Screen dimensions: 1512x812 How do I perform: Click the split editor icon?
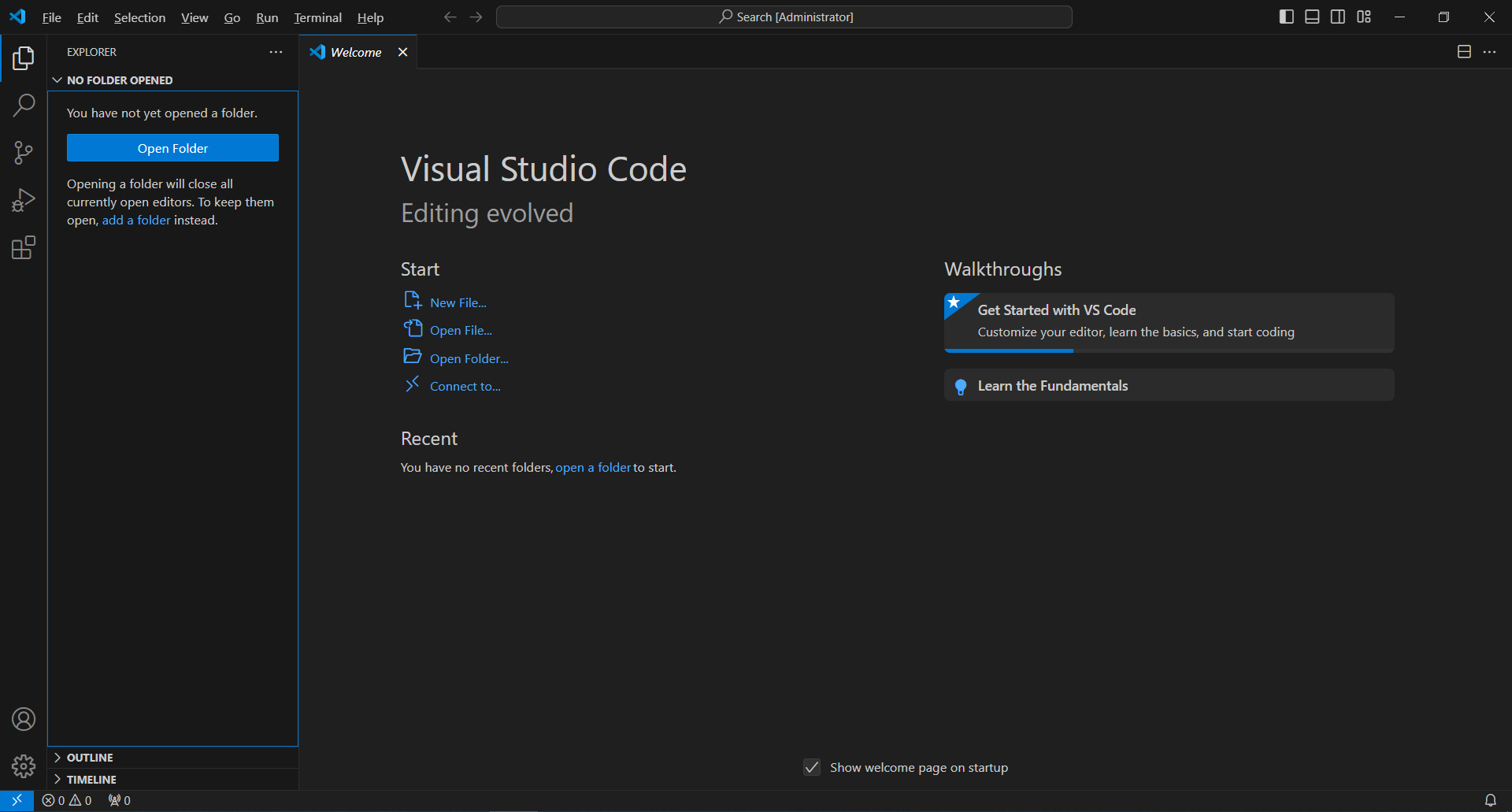[1464, 52]
